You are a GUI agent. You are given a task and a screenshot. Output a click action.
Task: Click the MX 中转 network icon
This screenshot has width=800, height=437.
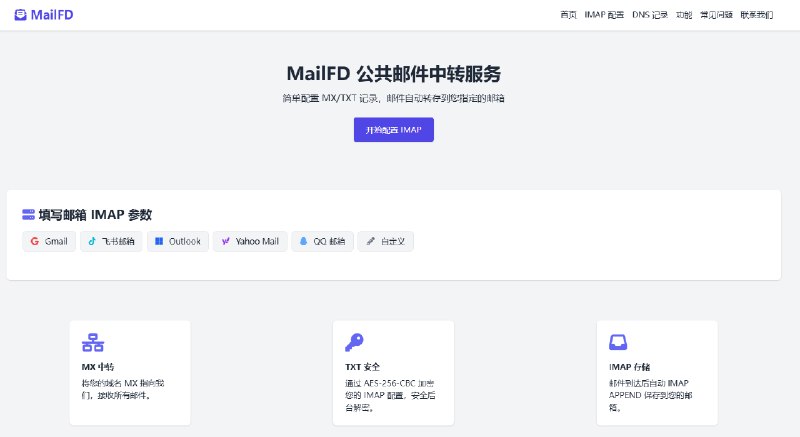coord(93,343)
